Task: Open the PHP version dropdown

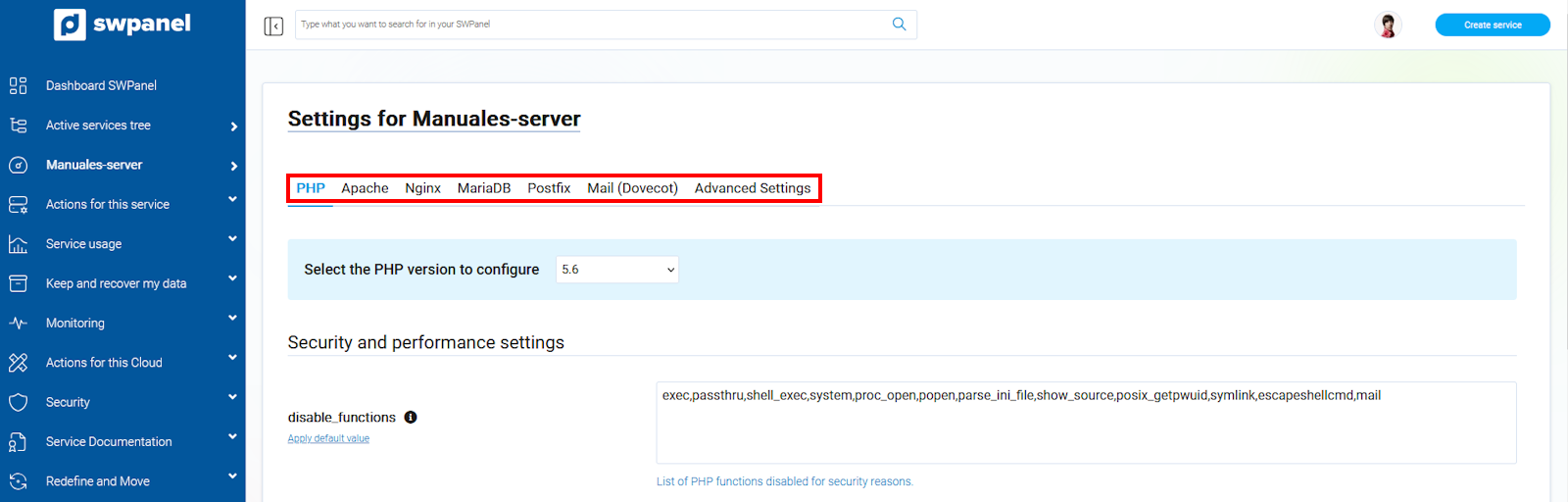Action: [617, 270]
